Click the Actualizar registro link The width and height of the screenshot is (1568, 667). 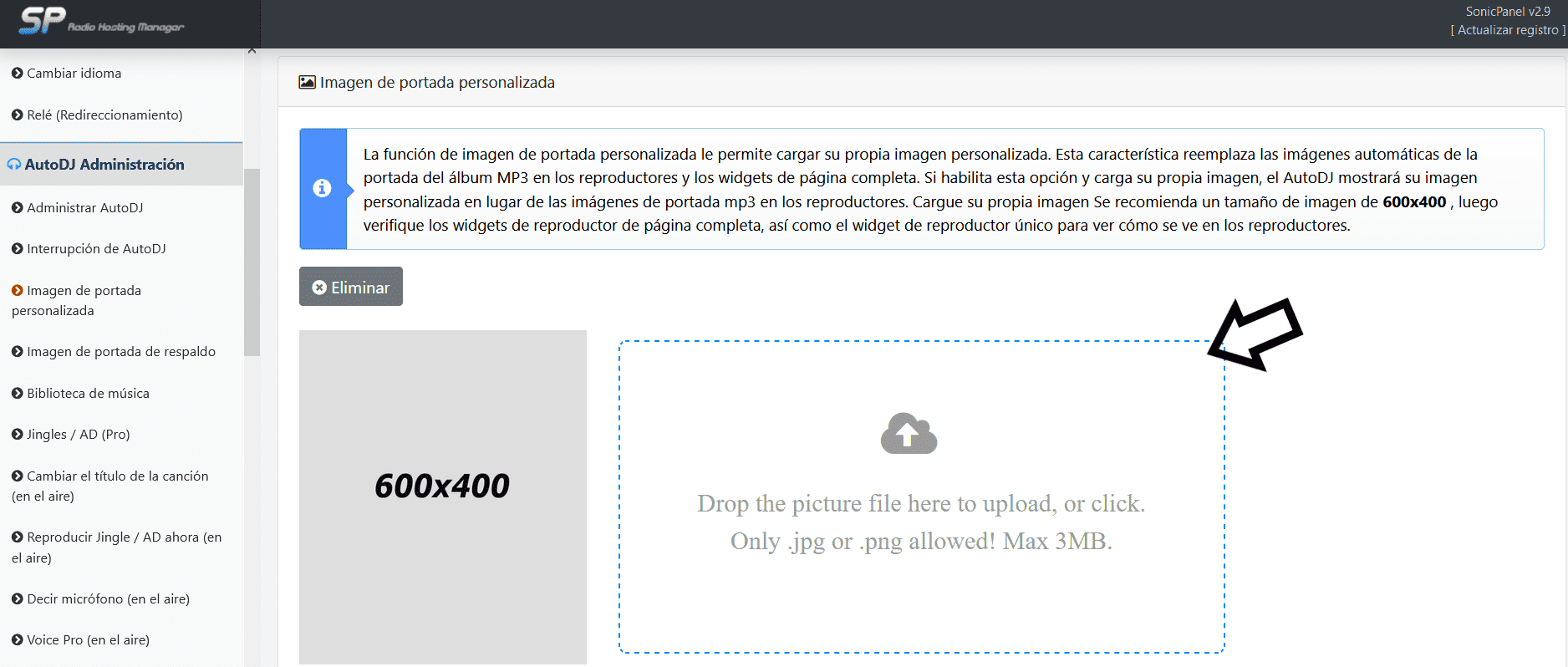coord(1507,30)
